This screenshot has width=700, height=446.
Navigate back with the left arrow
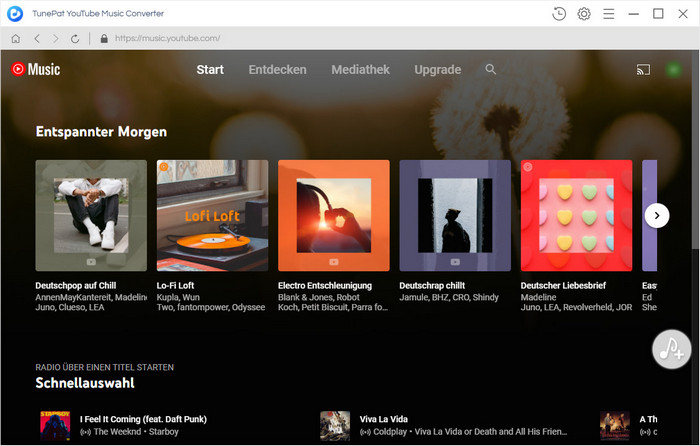coord(37,38)
